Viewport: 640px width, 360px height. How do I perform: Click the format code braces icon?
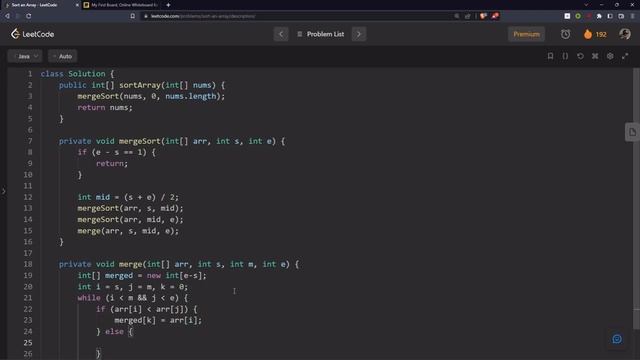coord(565,56)
